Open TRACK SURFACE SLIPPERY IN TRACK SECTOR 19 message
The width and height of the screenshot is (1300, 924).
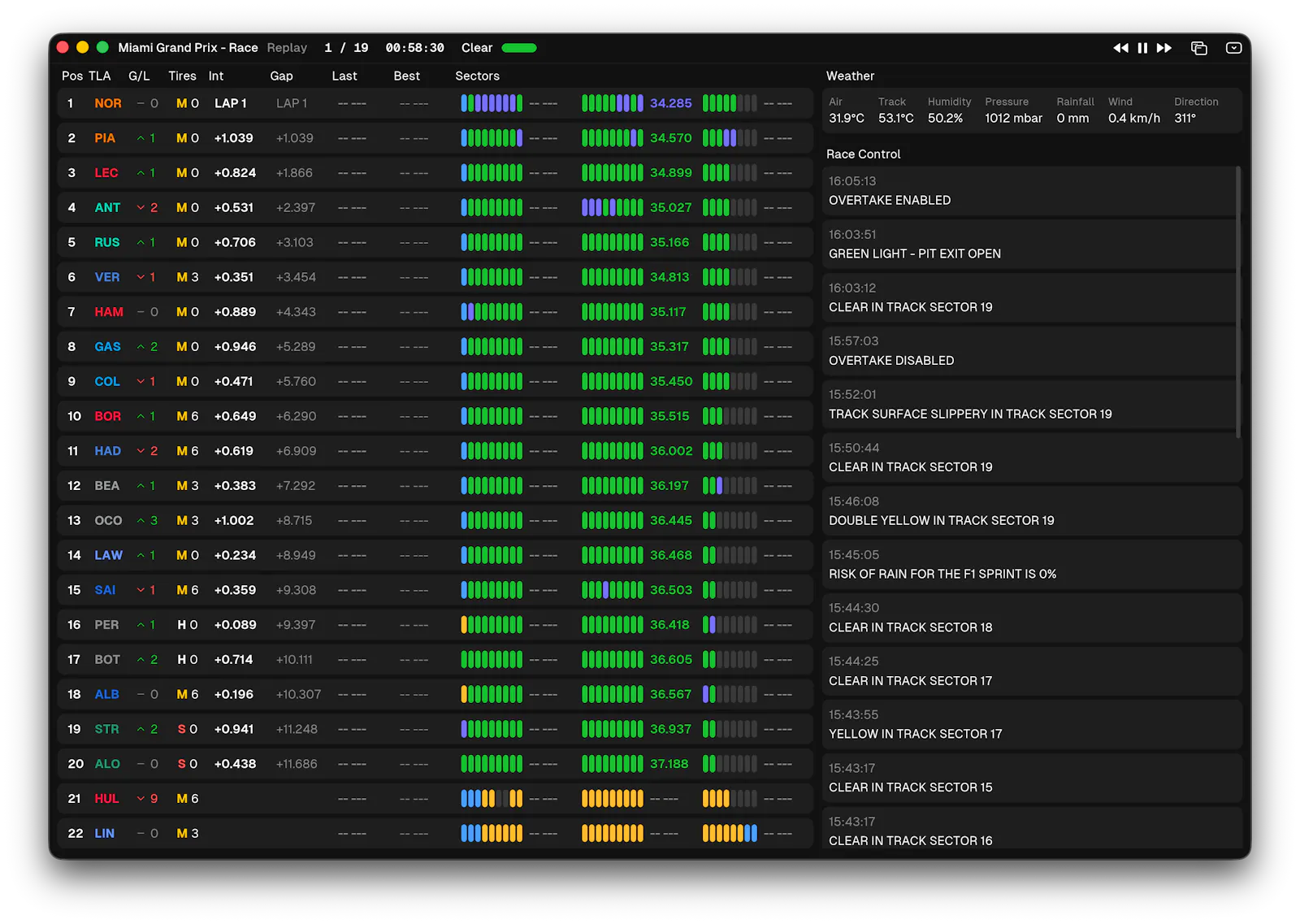tap(1030, 405)
